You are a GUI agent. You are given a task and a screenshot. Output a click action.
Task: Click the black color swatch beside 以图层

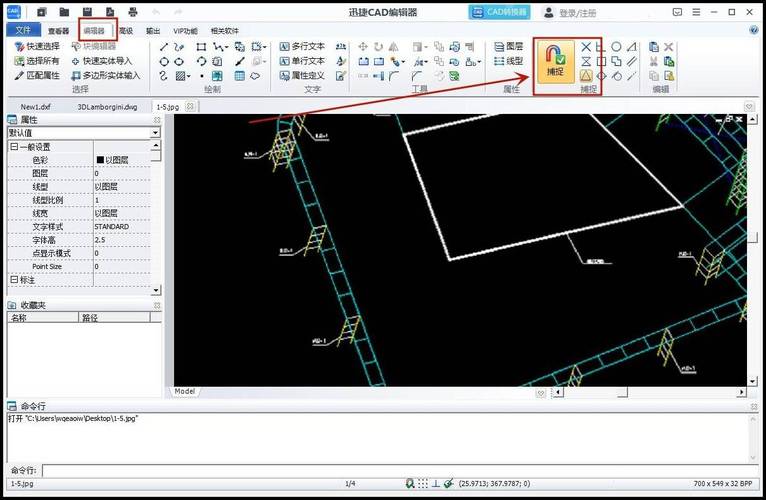coord(100,160)
